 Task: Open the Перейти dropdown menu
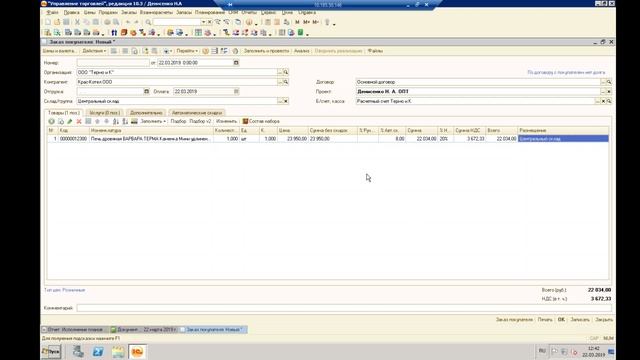187,51
